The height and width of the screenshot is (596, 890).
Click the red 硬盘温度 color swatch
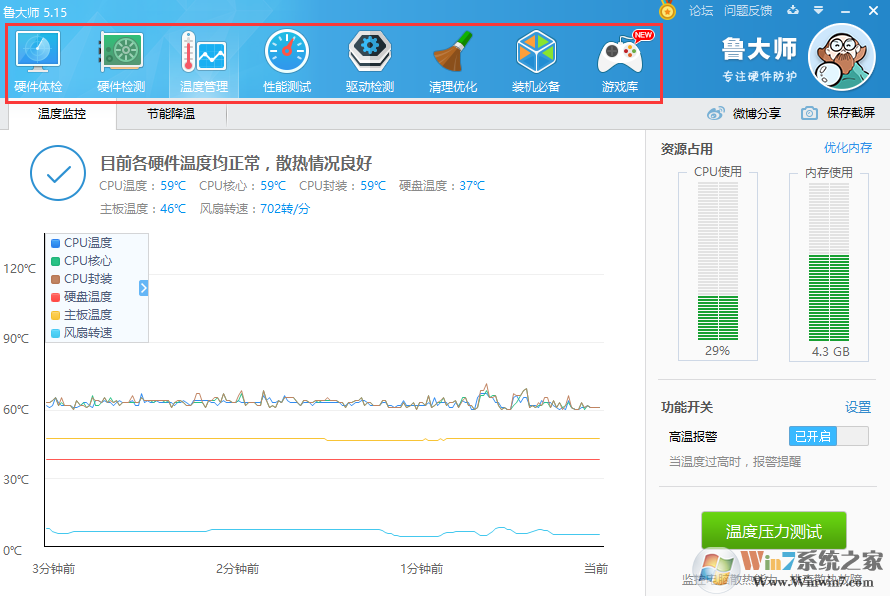55,297
